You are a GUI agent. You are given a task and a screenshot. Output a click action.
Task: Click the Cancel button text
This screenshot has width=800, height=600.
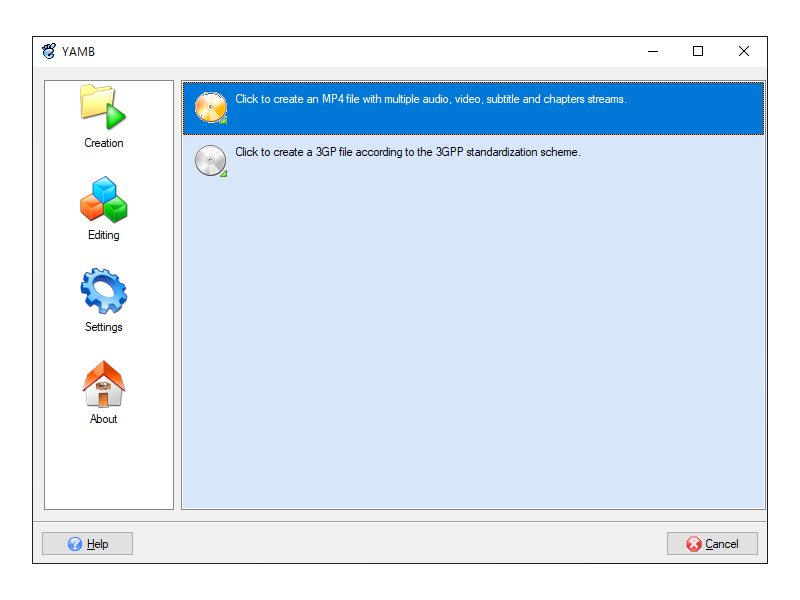[x=721, y=544]
